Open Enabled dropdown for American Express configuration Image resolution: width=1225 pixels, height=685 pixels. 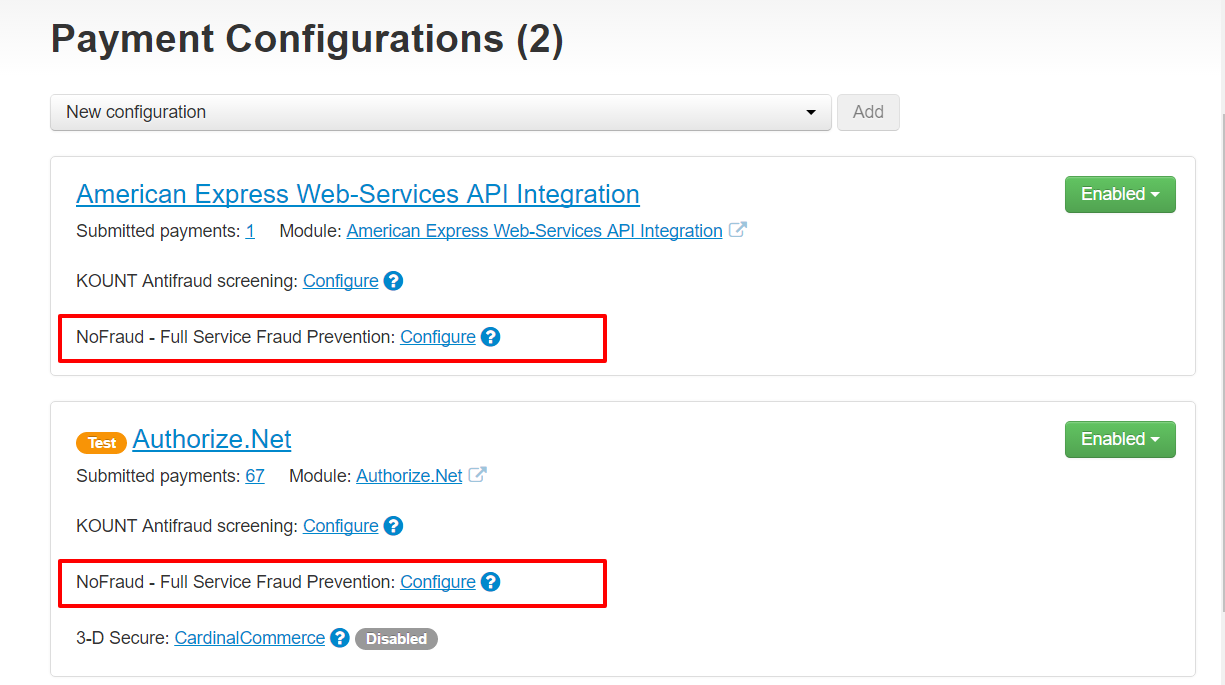click(x=1120, y=194)
